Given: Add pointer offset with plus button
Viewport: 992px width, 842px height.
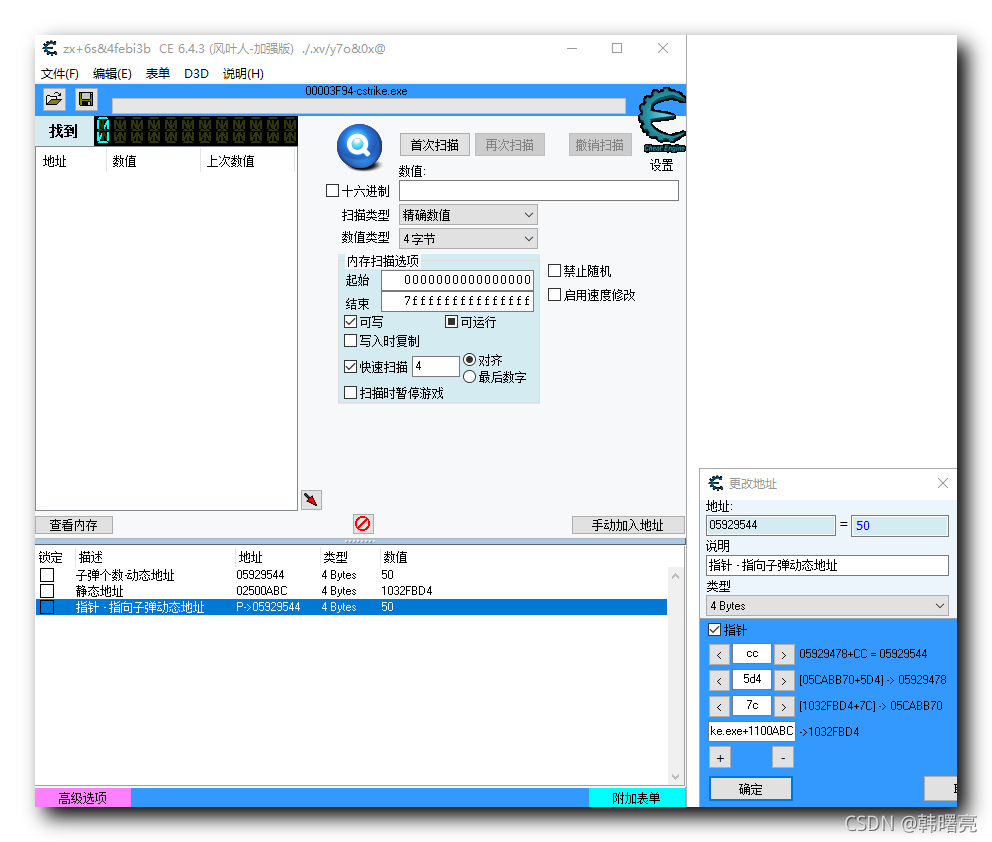Looking at the screenshot, I should coord(720,757).
